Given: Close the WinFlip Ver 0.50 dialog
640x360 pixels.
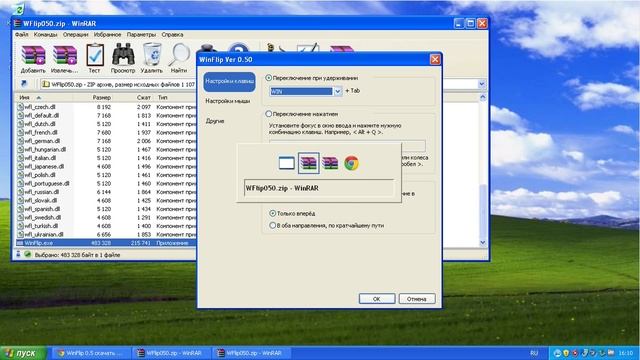Looking at the screenshot, I should pos(435,60).
